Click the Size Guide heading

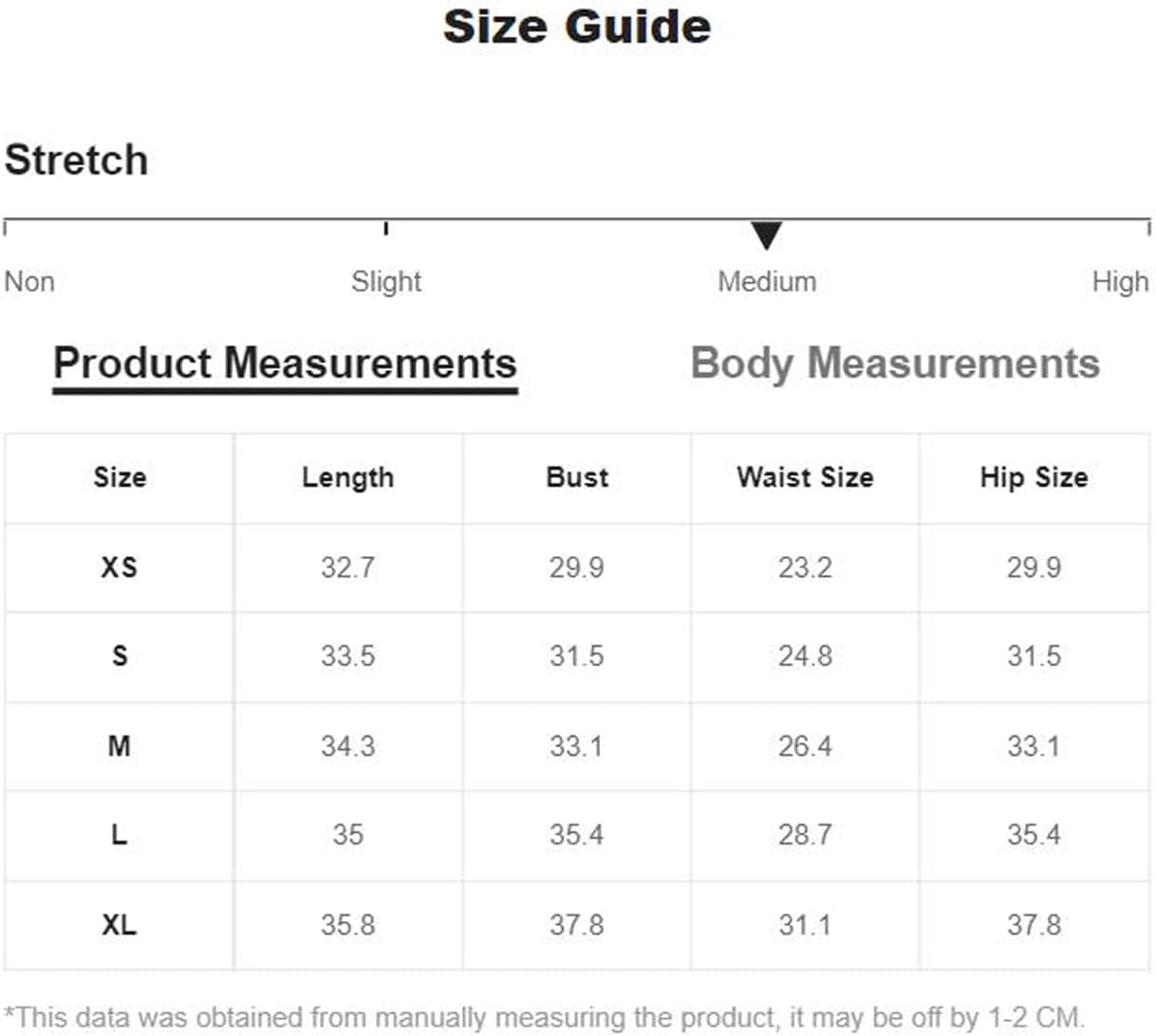pyautogui.click(x=577, y=27)
